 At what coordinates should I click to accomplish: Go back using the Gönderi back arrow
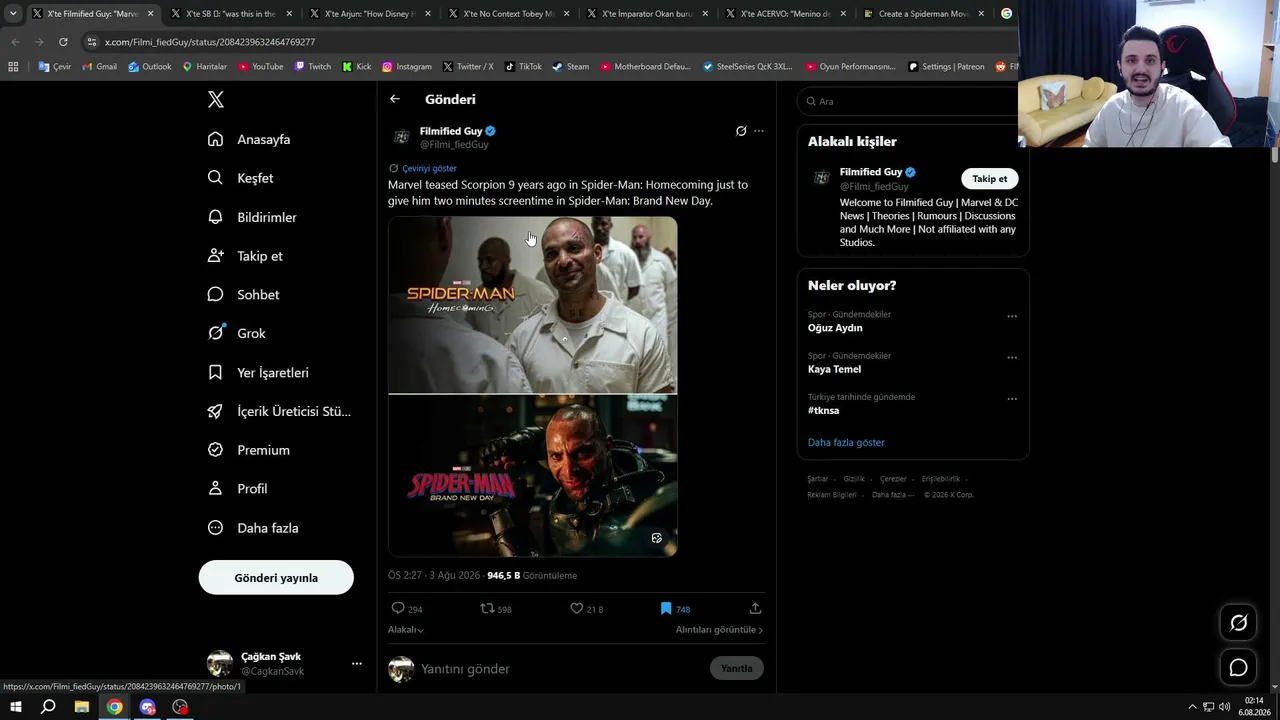pos(395,99)
